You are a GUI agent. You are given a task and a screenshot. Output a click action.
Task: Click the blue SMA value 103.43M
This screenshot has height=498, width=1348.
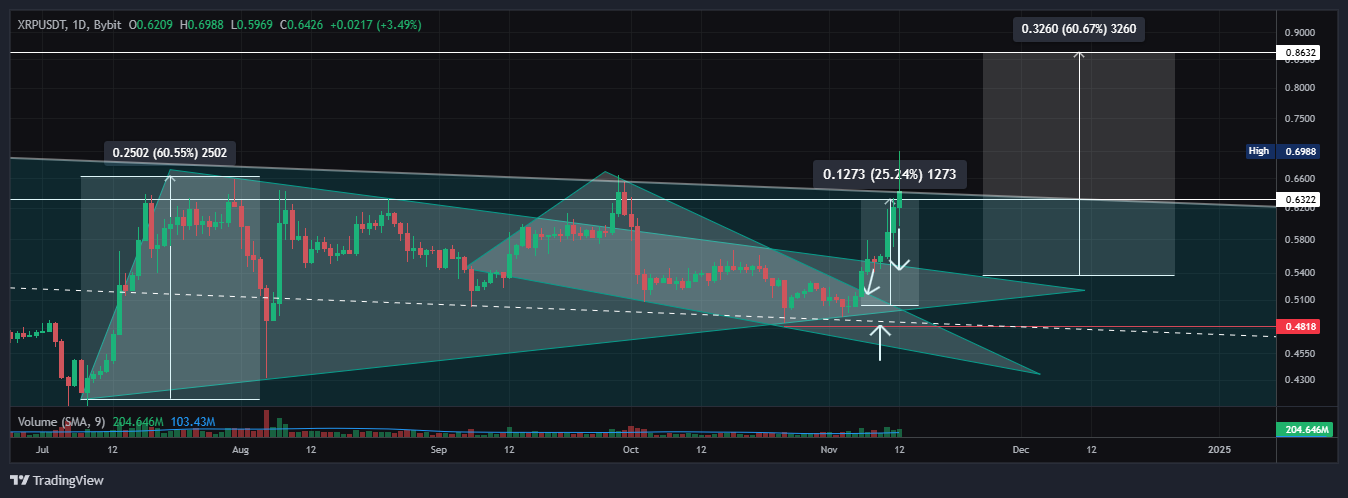coord(194,423)
